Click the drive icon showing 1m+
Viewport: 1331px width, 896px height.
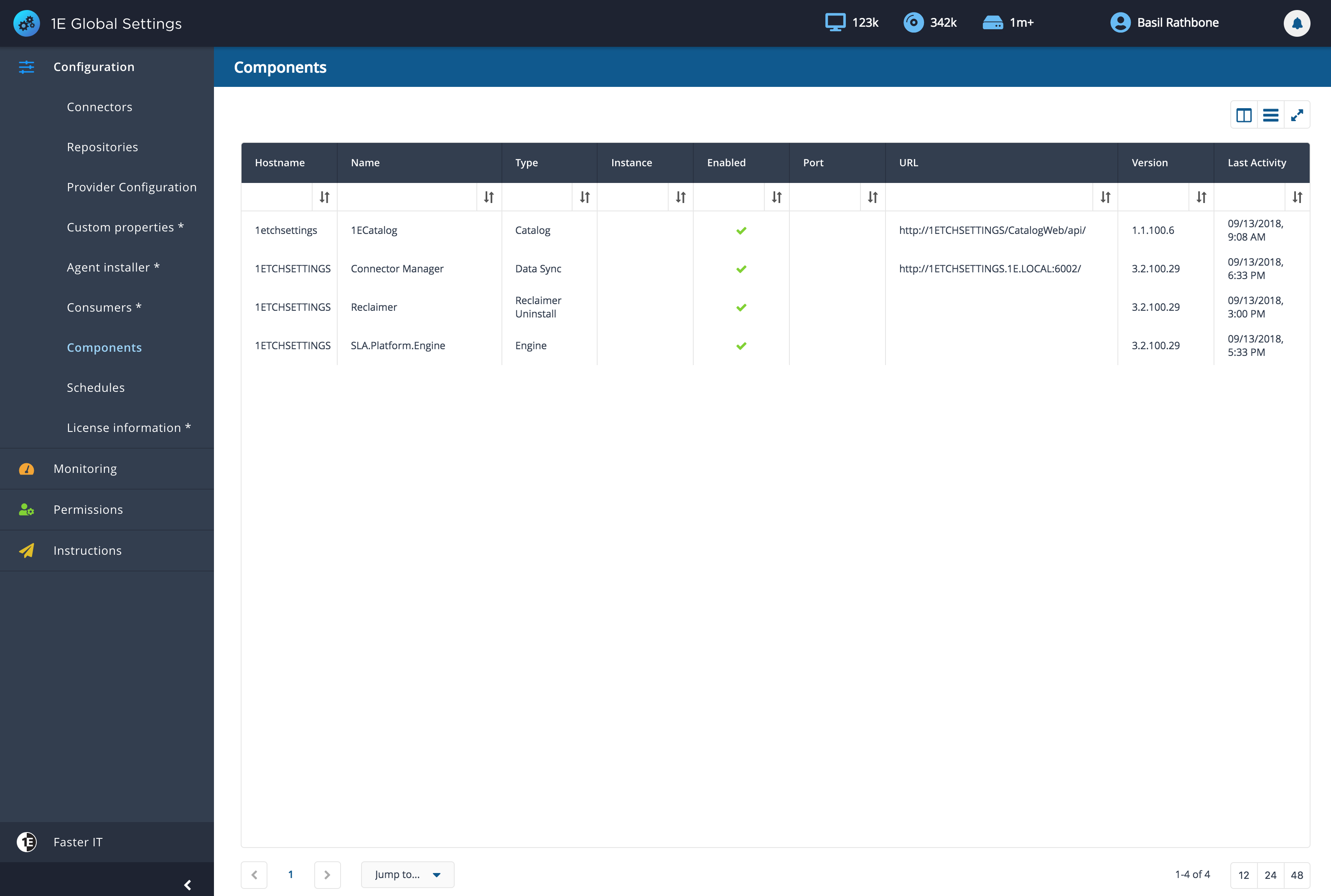[x=993, y=22]
